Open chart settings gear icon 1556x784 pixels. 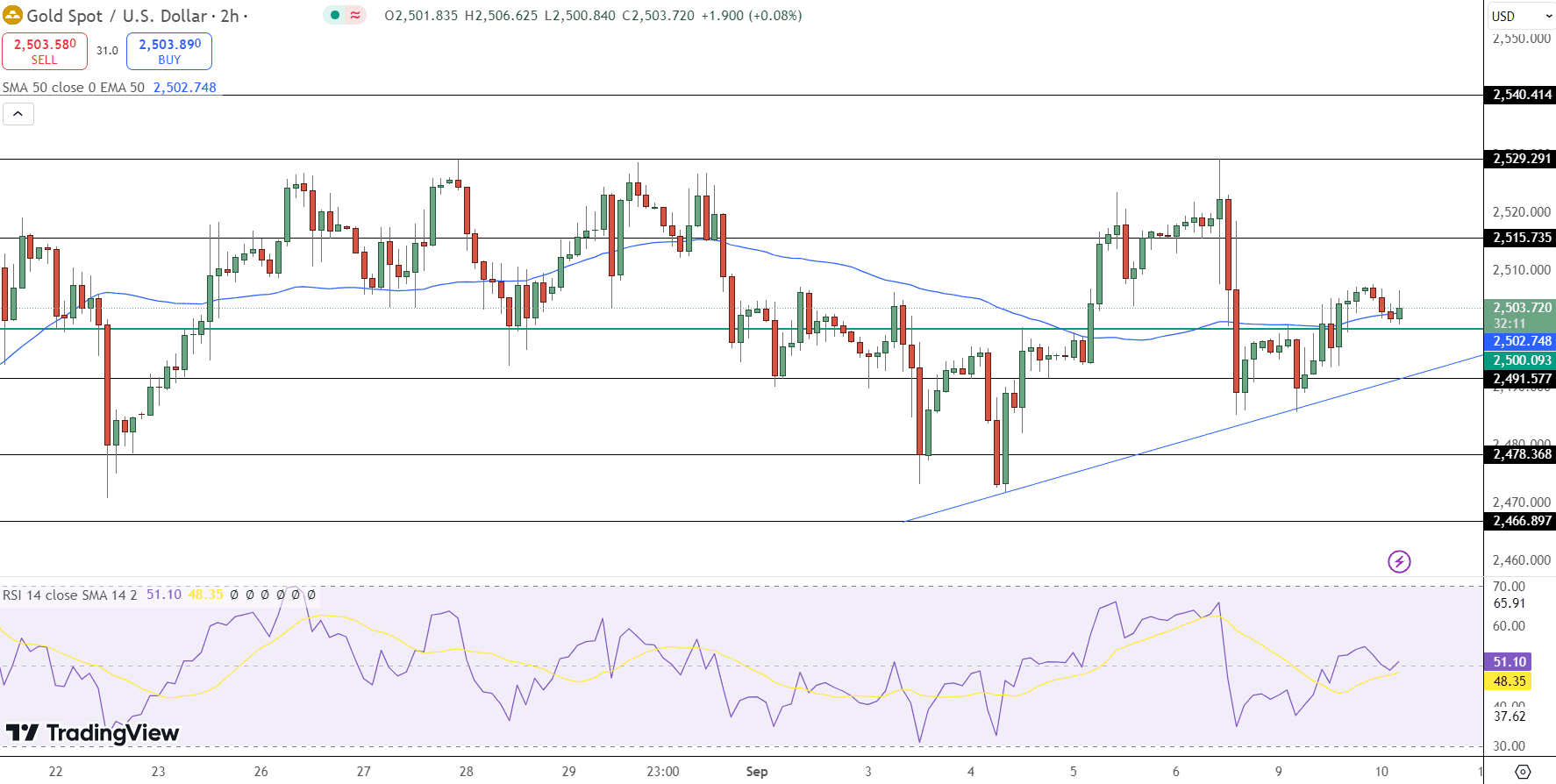pyautogui.click(x=1524, y=772)
